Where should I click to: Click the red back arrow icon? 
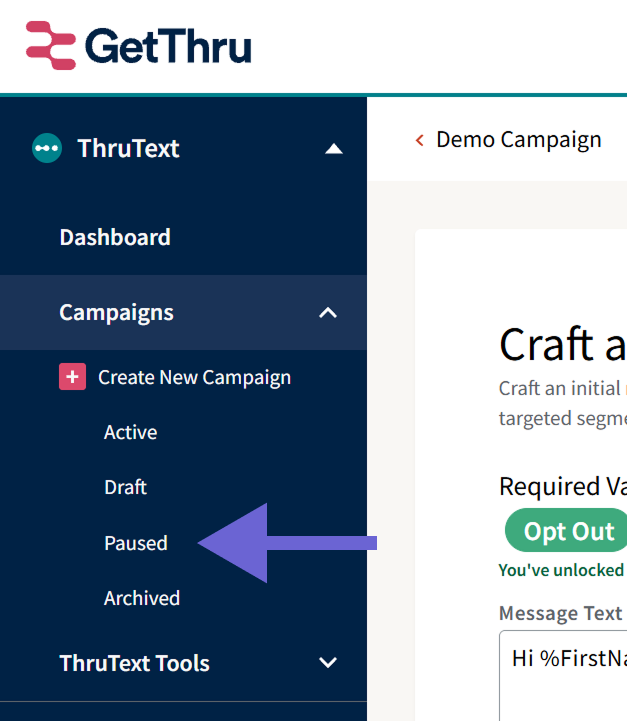[x=419, y=140]
